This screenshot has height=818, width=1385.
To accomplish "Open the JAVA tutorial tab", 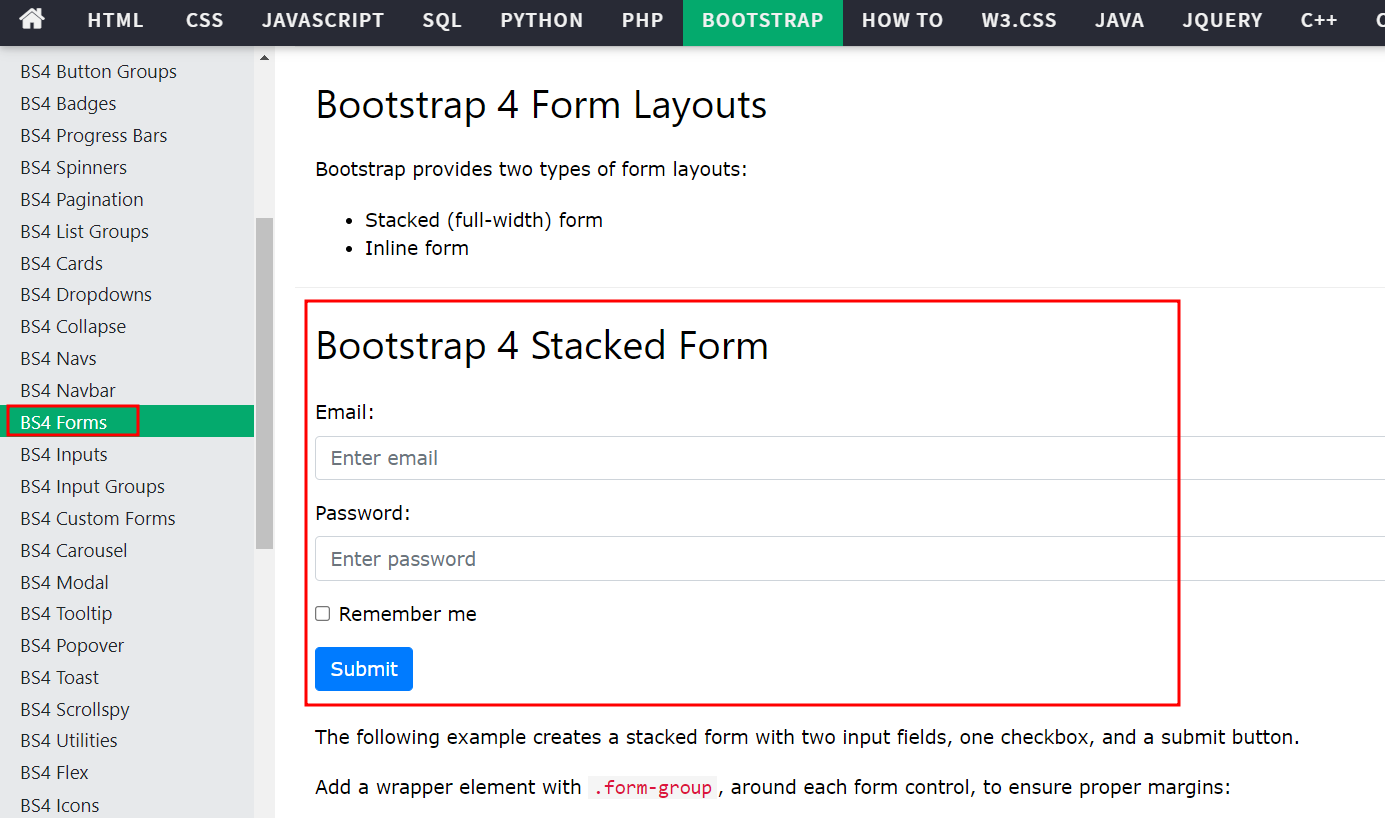I will pos(1119,20).
